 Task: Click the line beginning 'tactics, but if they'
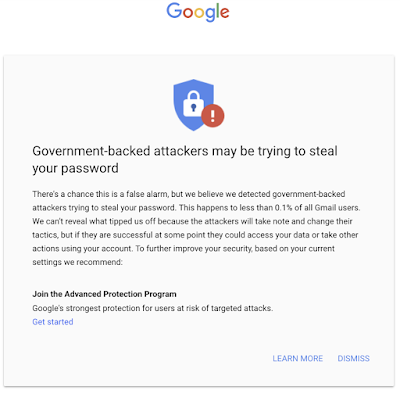195,235
